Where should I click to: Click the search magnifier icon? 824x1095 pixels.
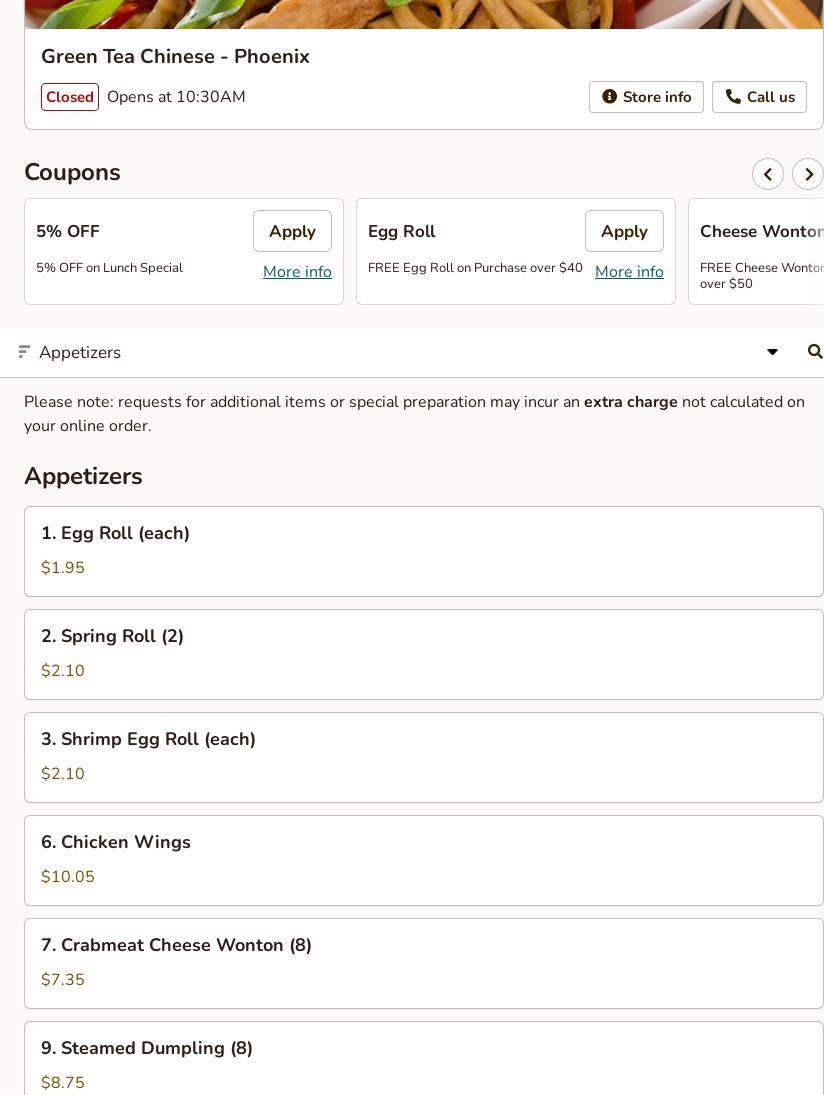pos(814,352)
